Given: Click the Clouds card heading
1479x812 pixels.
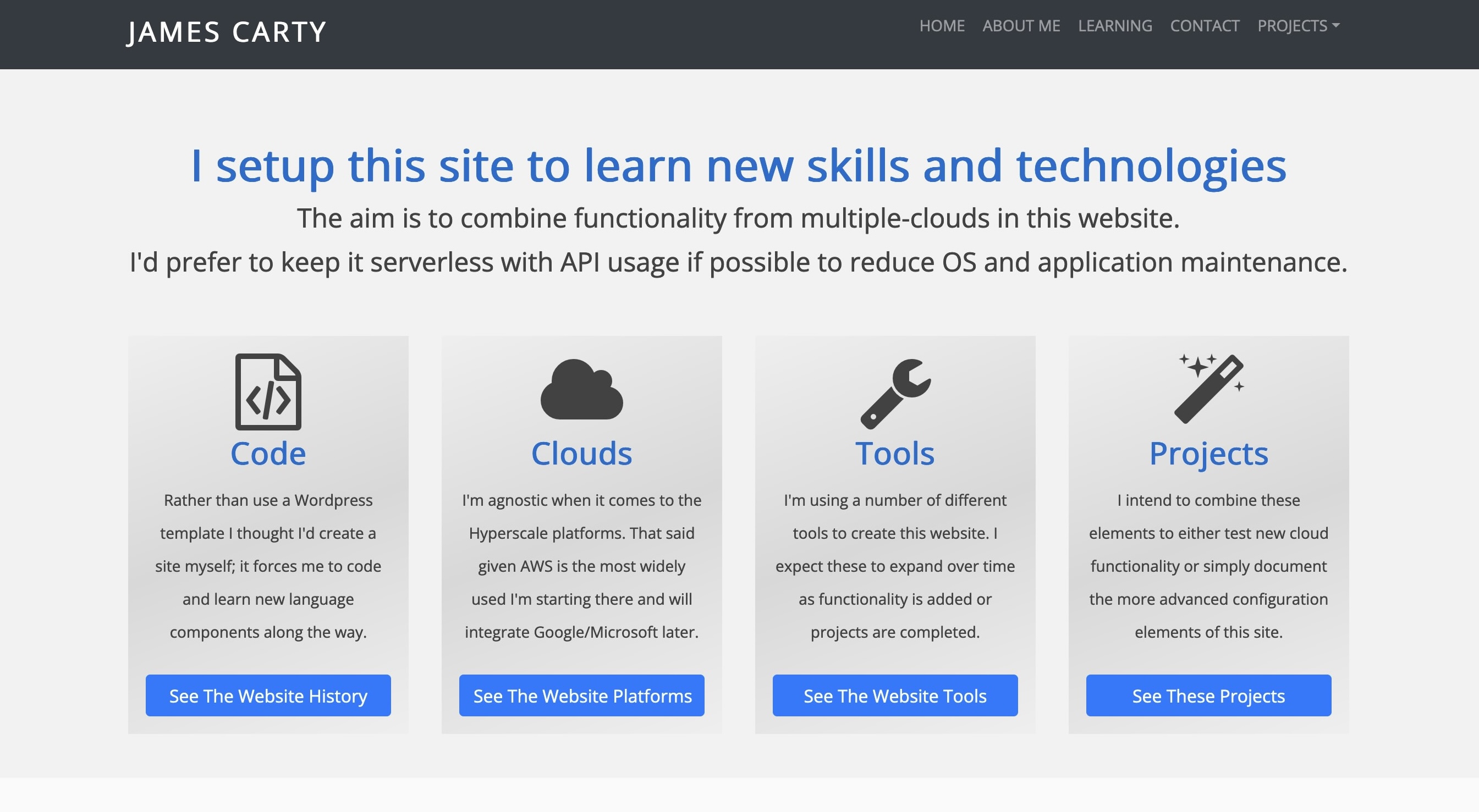Looking at the screenshot, I should (581, 454).
